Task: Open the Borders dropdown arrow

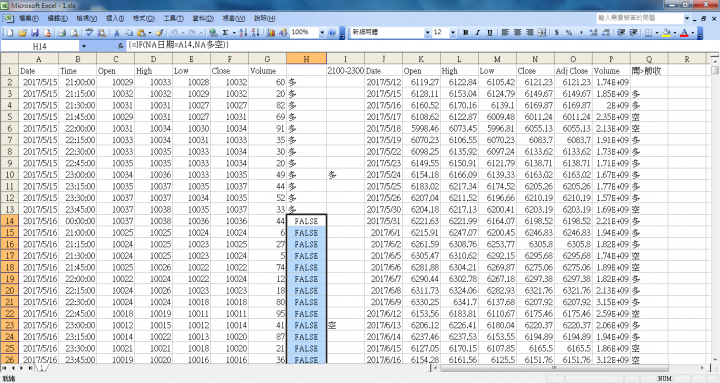Action: pos(657,33)
